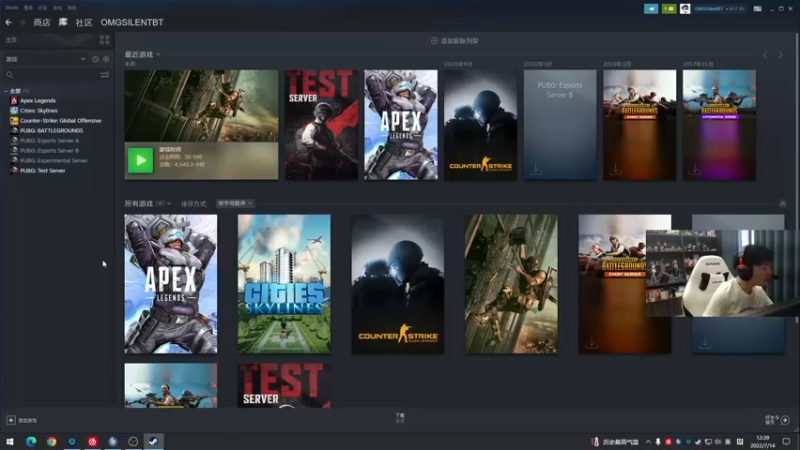The height and width of the screenshot is (450, 800).
Task: Open the Counter-Strike recent games tile
Action: click(x=480, y=124)
